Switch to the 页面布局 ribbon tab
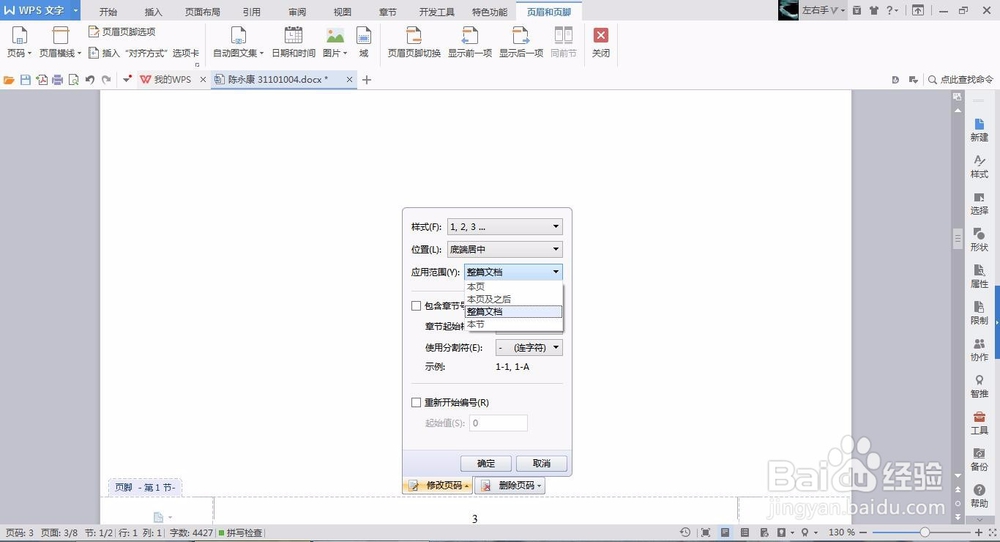 (203, 12)
